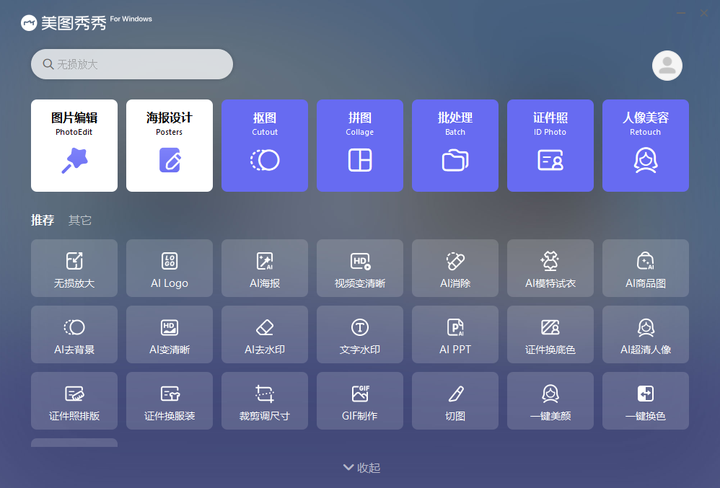Viewport: 720px width, 488px height.
Task: Open AI超清人像 tool
Action: pos(646,335)
